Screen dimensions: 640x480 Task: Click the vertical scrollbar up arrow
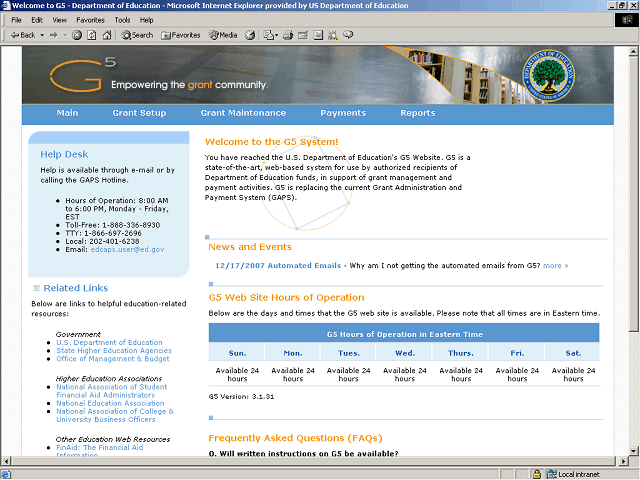coord(633,51)
